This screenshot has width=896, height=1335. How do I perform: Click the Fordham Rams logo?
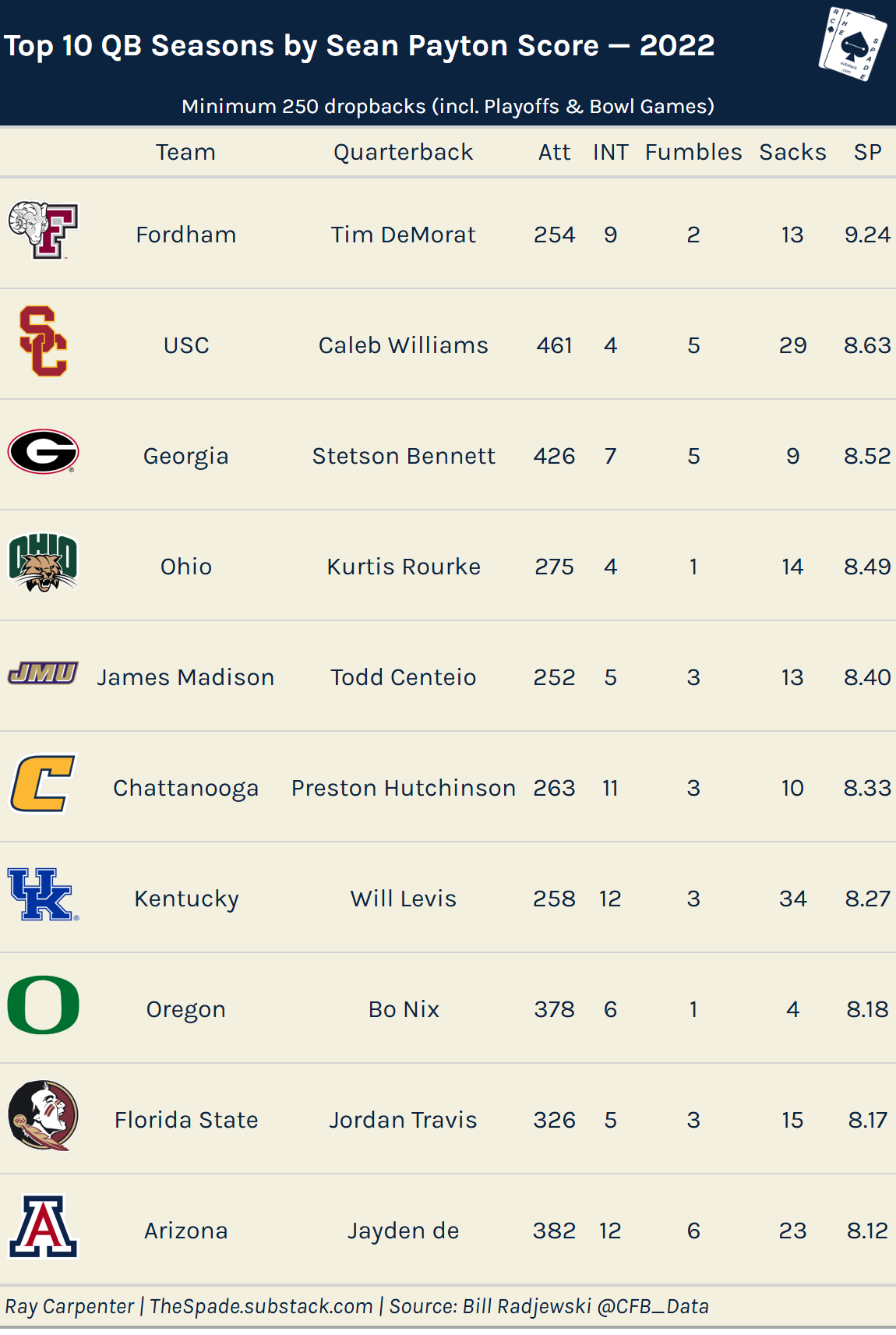[43, 231]
